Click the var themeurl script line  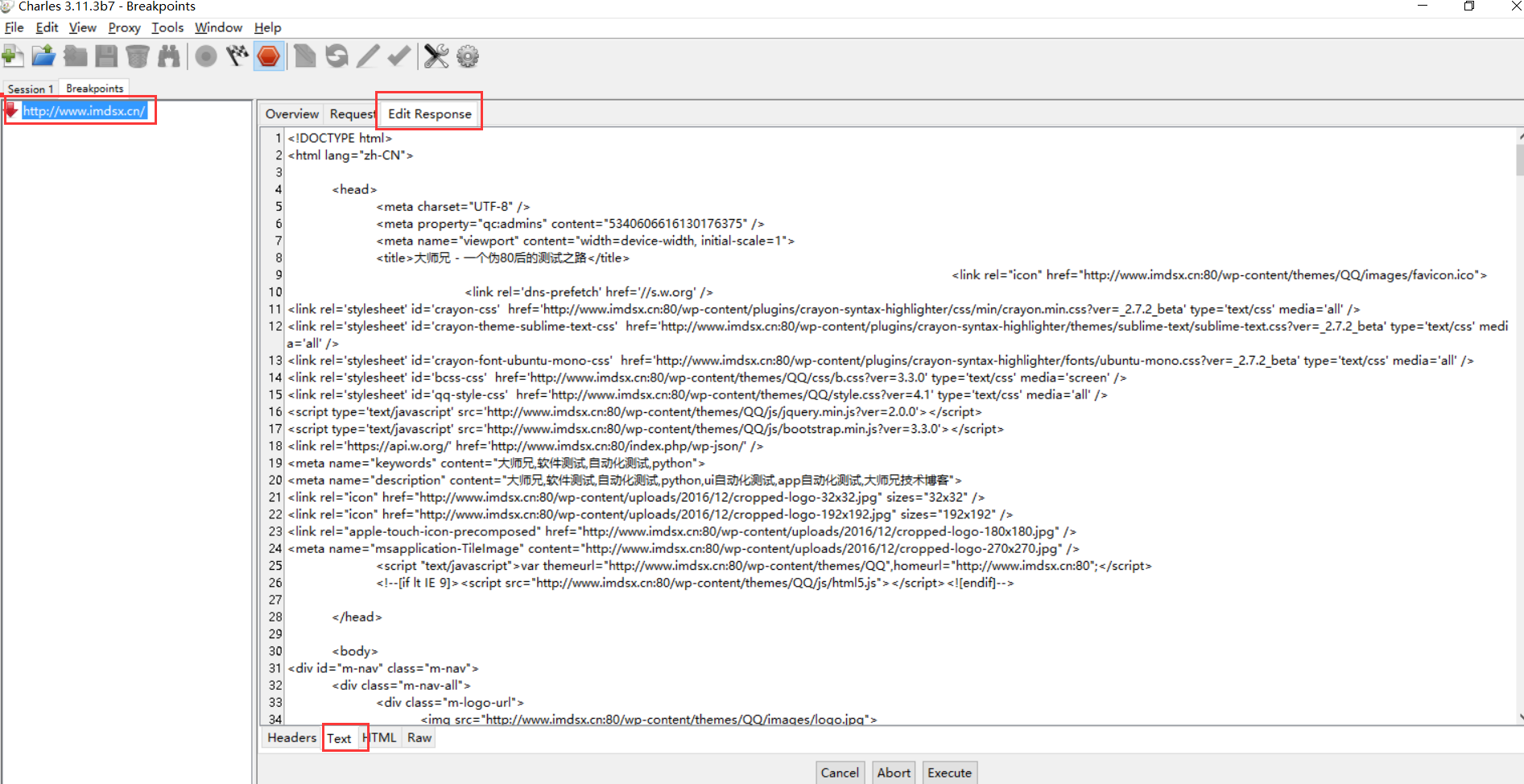(x=764, y=565)
